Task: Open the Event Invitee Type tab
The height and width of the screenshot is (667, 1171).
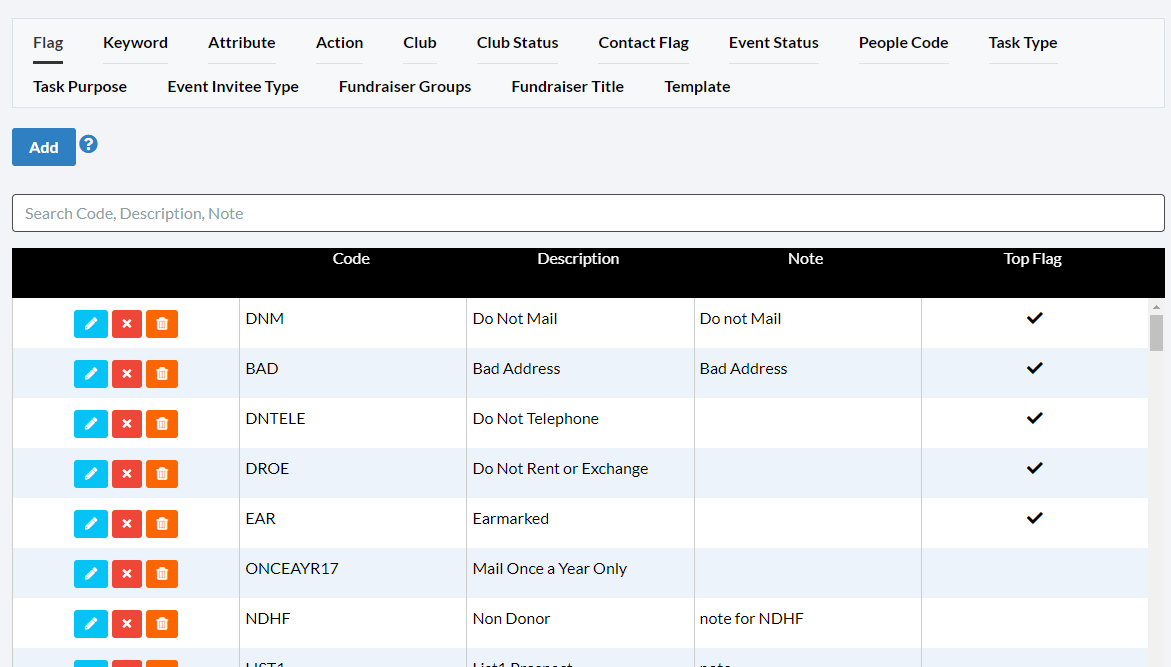Action: (x=233, y=87)
